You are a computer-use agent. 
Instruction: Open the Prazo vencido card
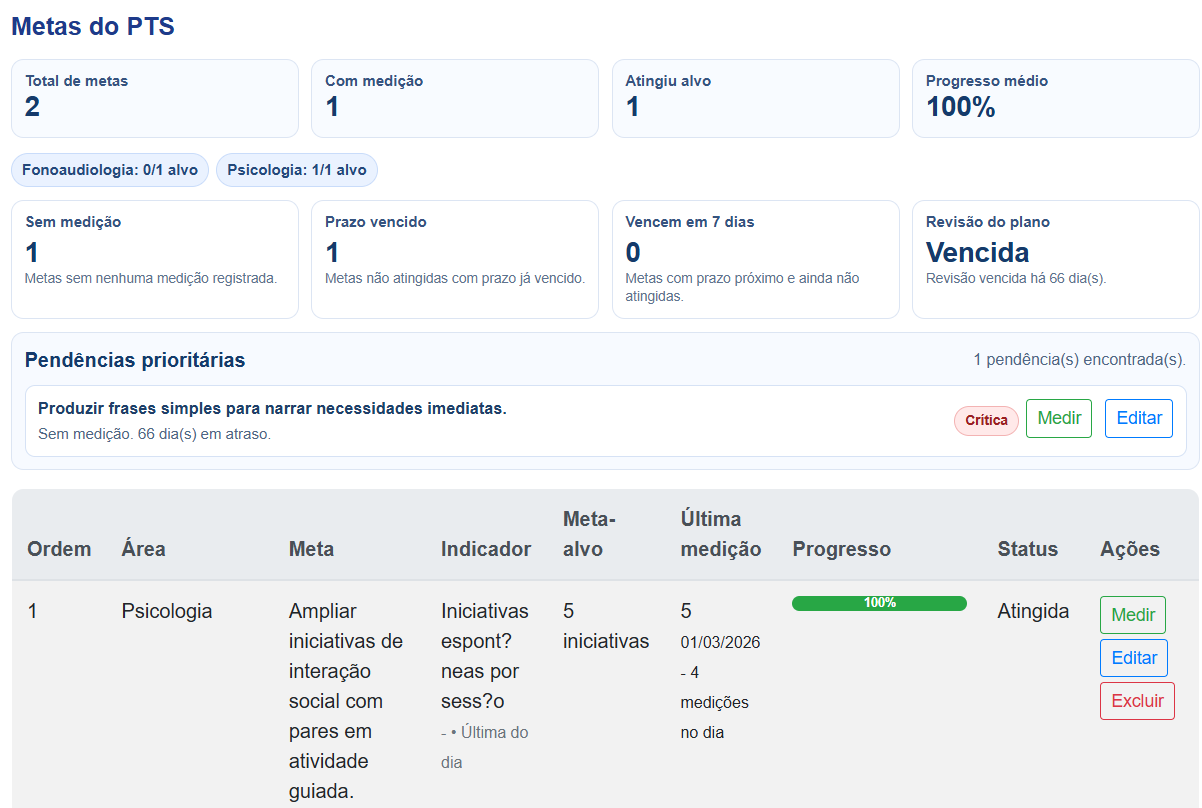click(x=455, y=260)
